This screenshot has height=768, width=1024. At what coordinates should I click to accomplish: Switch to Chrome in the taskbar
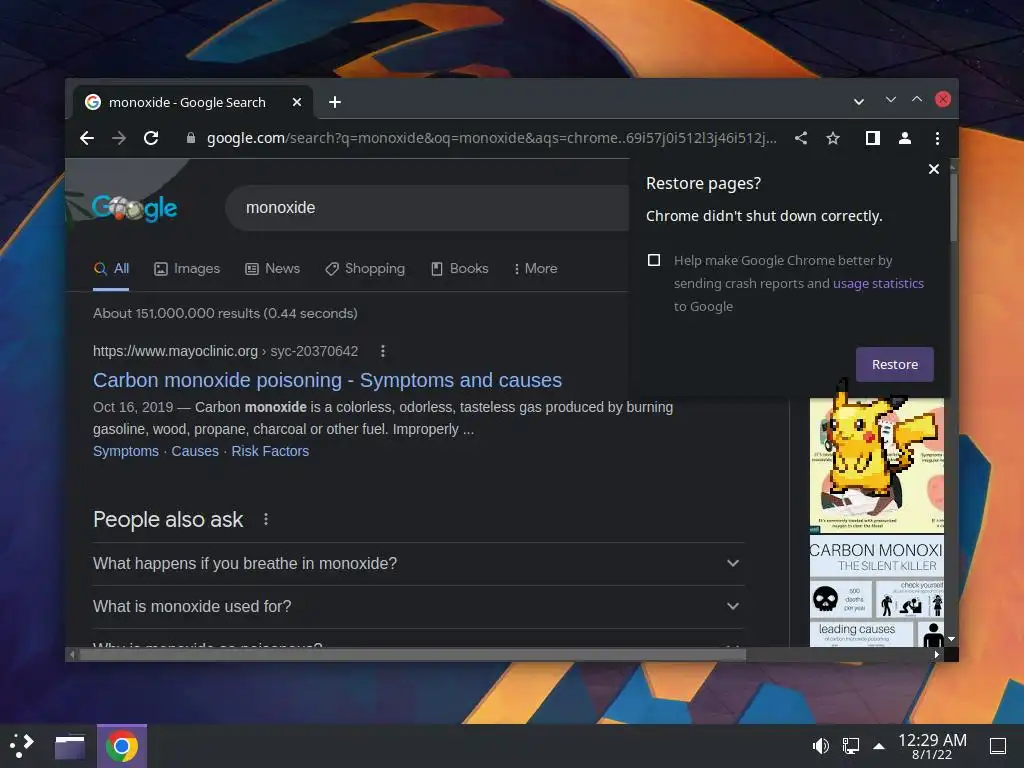click(x=122, y=746)
